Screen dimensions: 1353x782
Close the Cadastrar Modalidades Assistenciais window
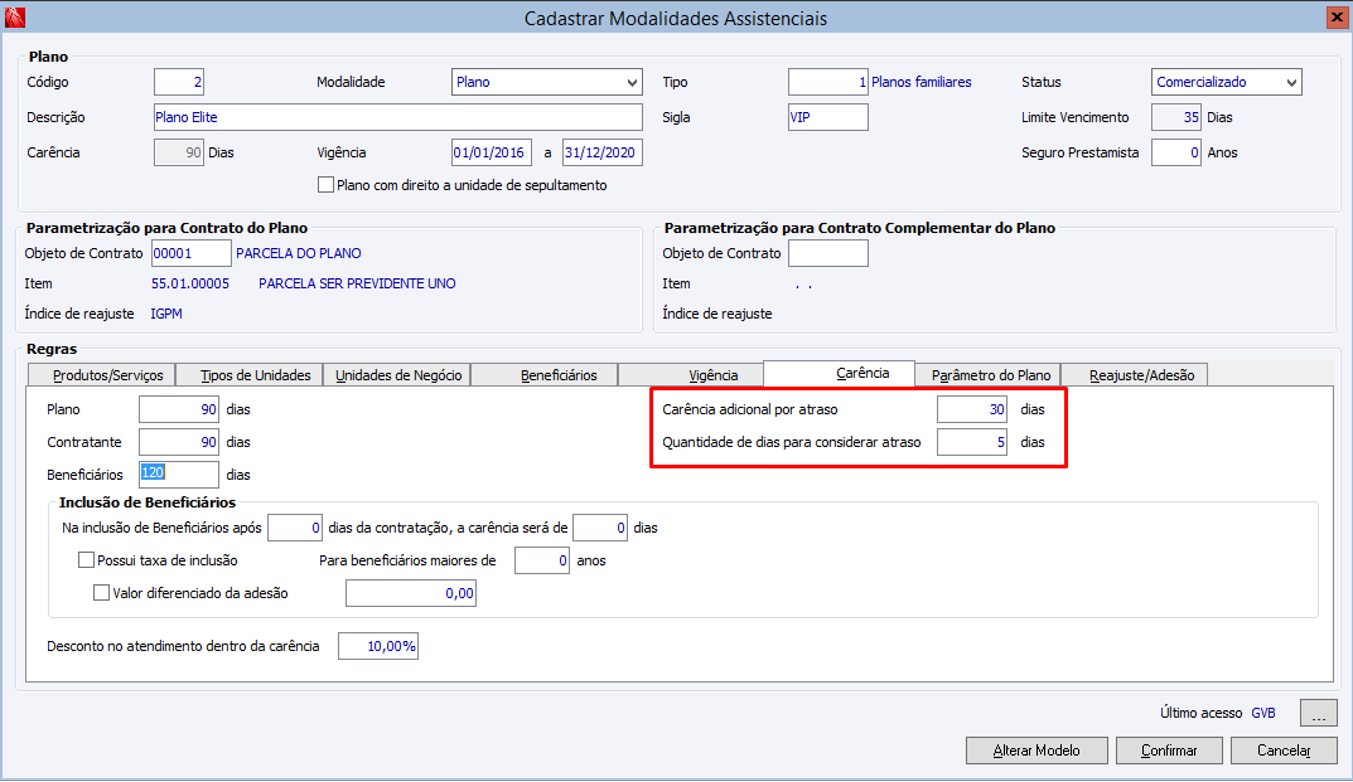[x=1336, y=17]
